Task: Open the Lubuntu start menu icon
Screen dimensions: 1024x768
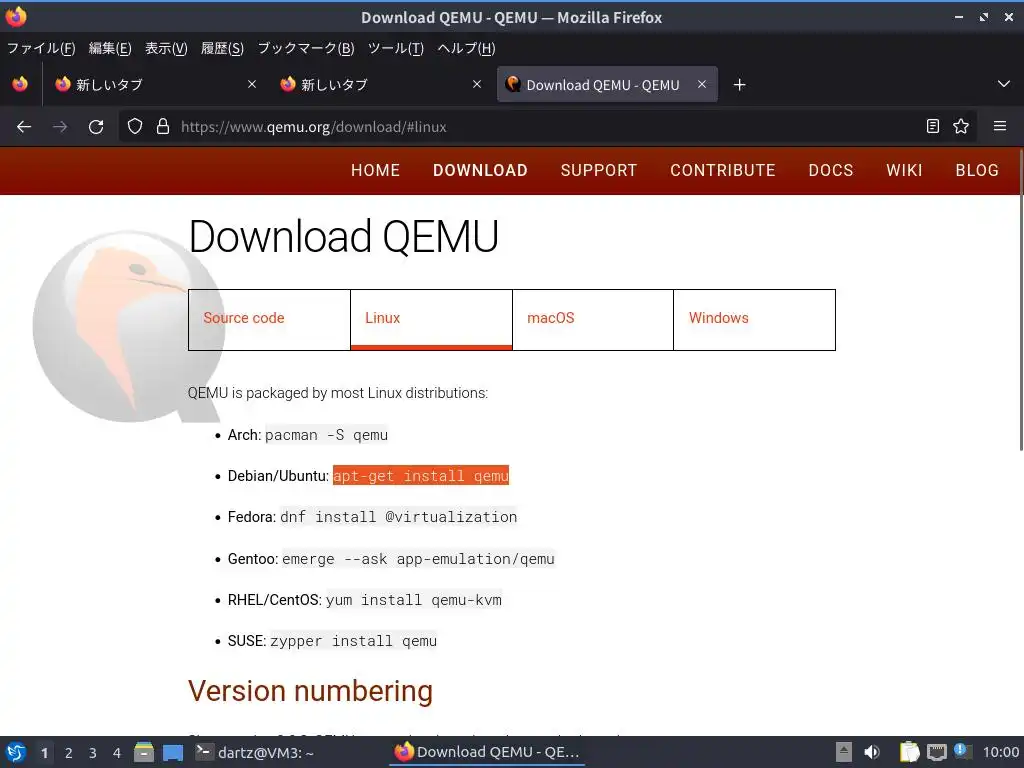Action: [16, 752]
